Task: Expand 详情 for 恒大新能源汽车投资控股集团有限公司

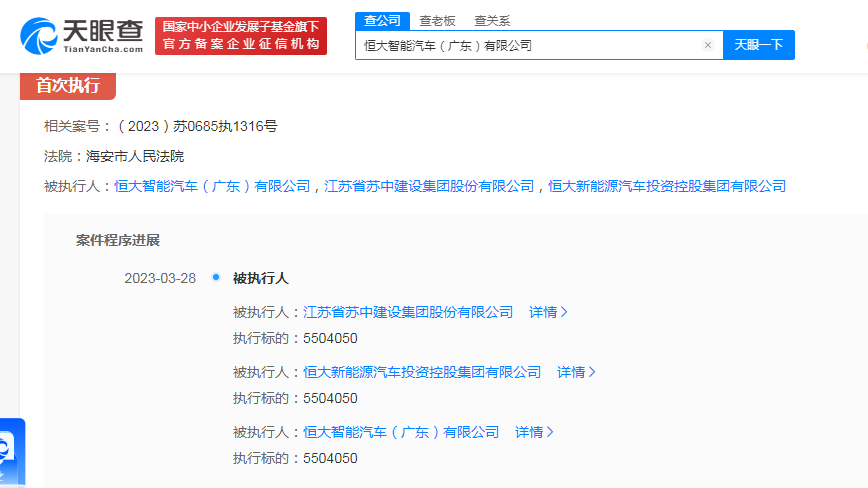Action: (x=576, y=372)
